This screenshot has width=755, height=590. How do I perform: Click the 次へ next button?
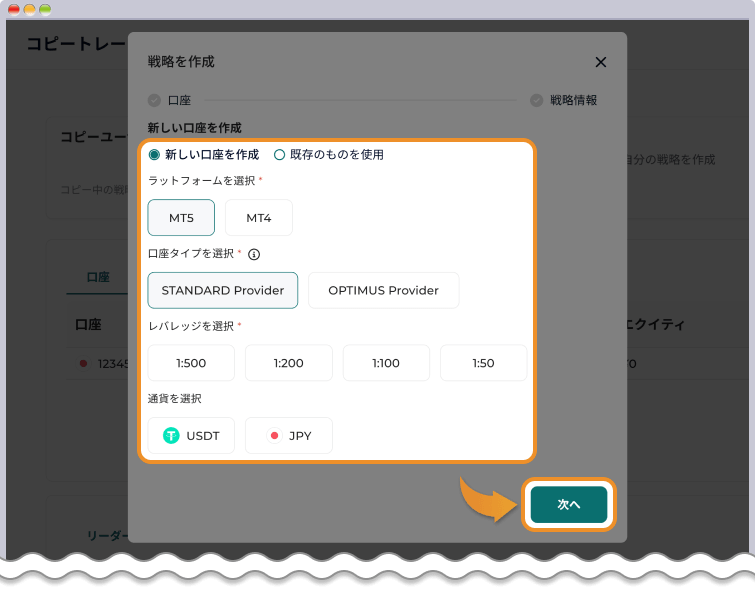pos(569,504)
